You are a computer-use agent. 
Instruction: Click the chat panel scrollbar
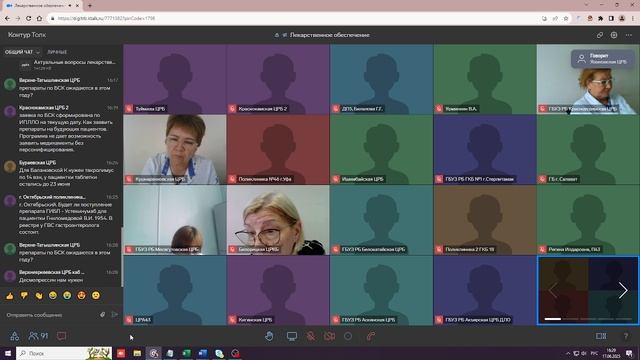tap(121, 256)
